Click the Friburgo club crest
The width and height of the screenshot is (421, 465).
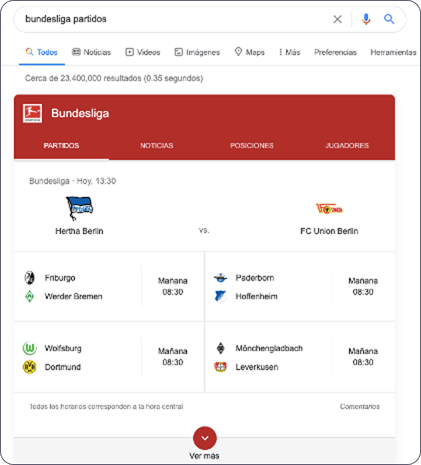pos(30,278)
